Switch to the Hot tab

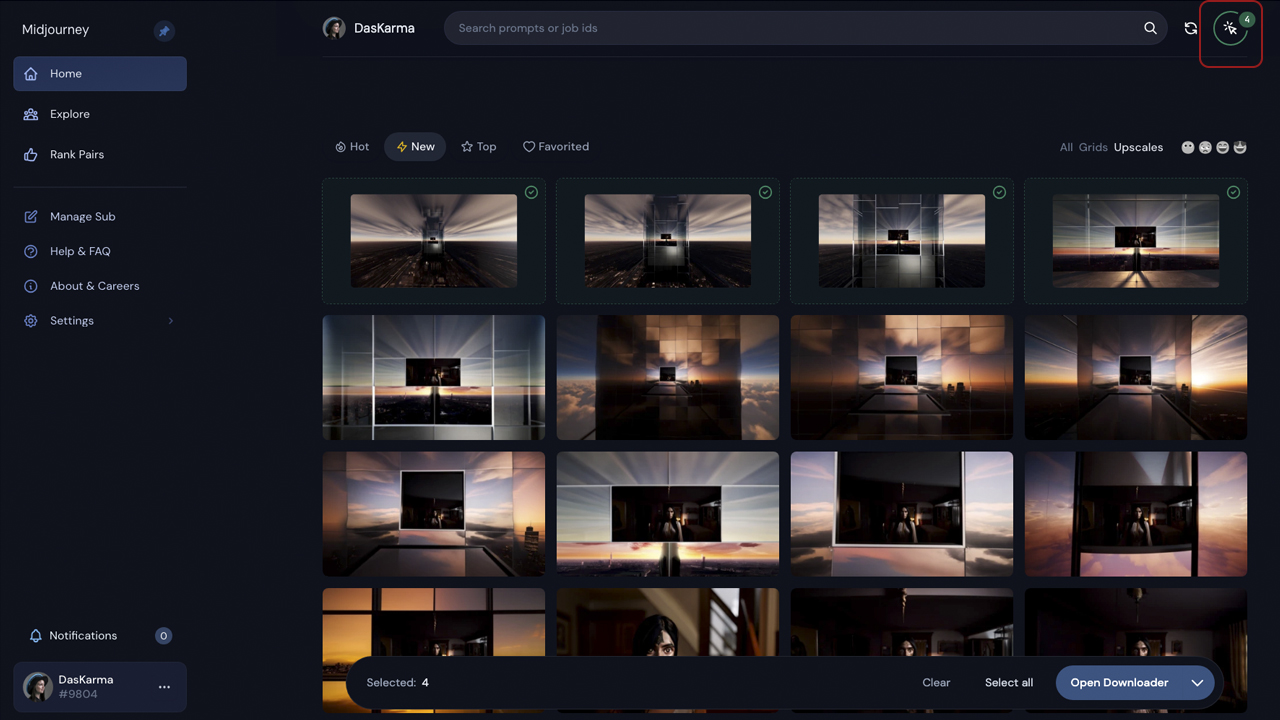pos(352,147)
